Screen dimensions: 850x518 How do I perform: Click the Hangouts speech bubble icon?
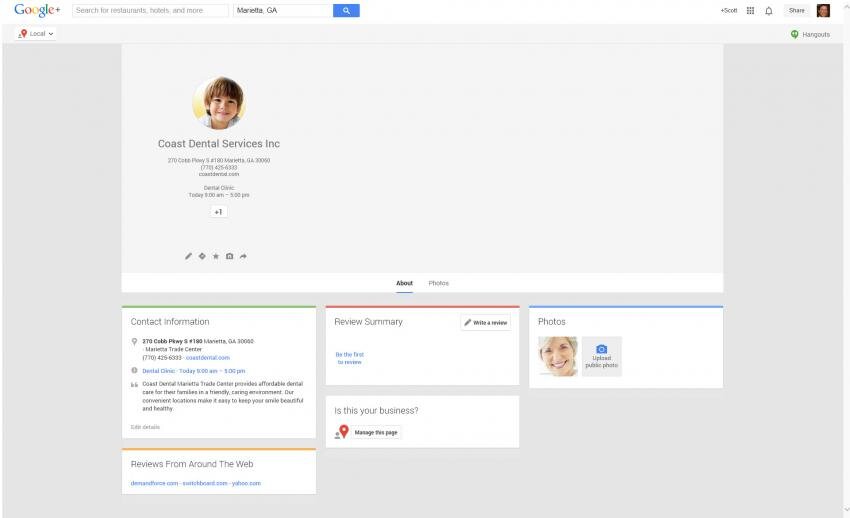tap(795, 34)
